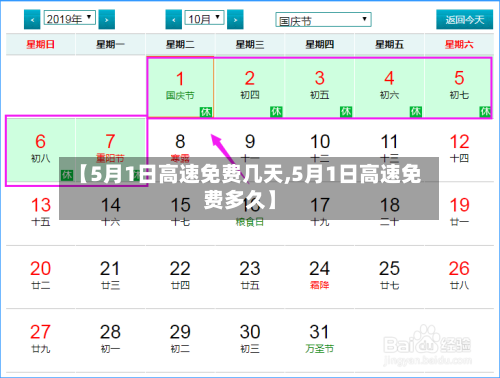
Task: Select October 24 霜降 date cell
Action: [x=319, y=277]
